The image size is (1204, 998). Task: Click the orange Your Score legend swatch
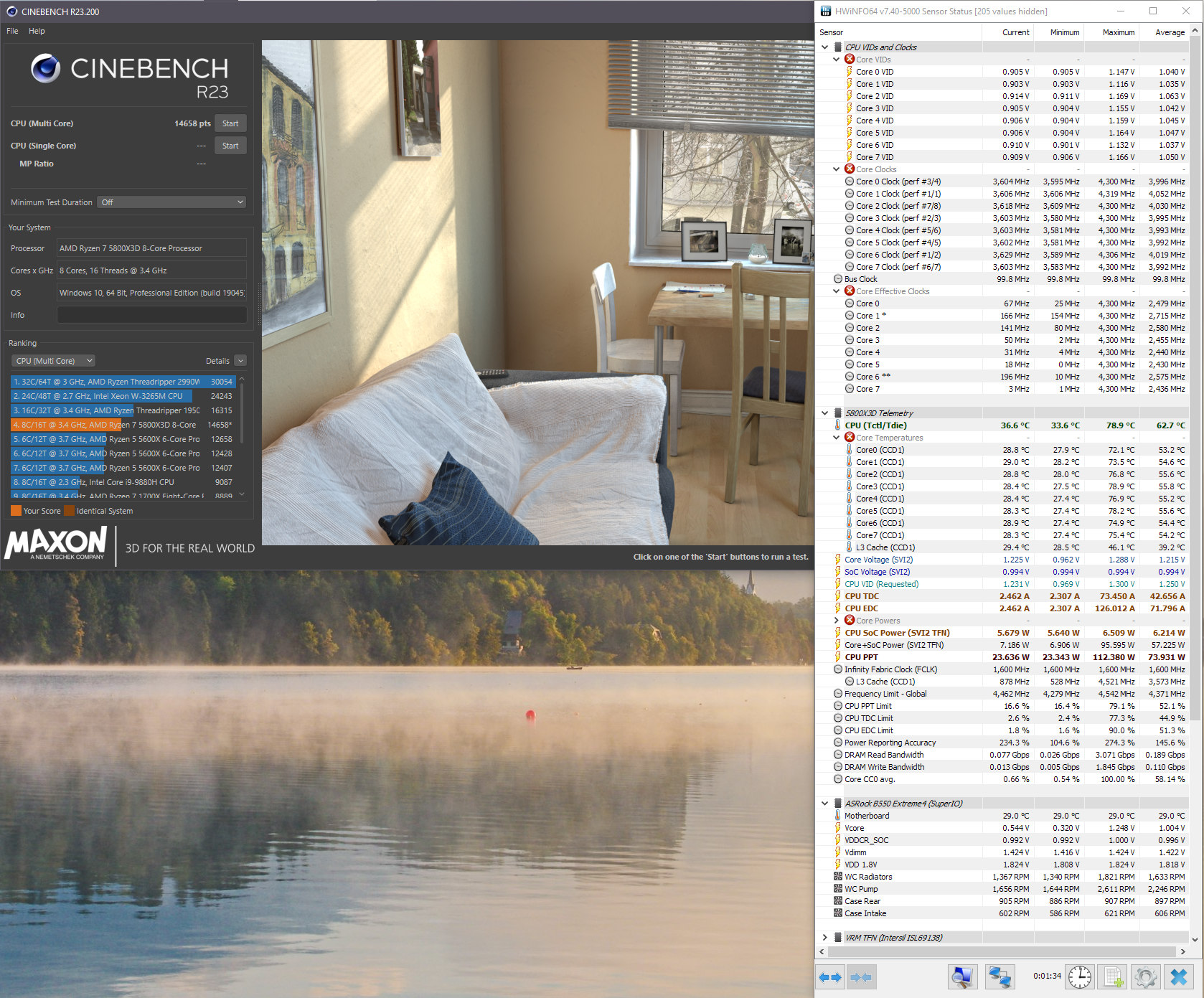pyautogui.click(x=16, y=511)
